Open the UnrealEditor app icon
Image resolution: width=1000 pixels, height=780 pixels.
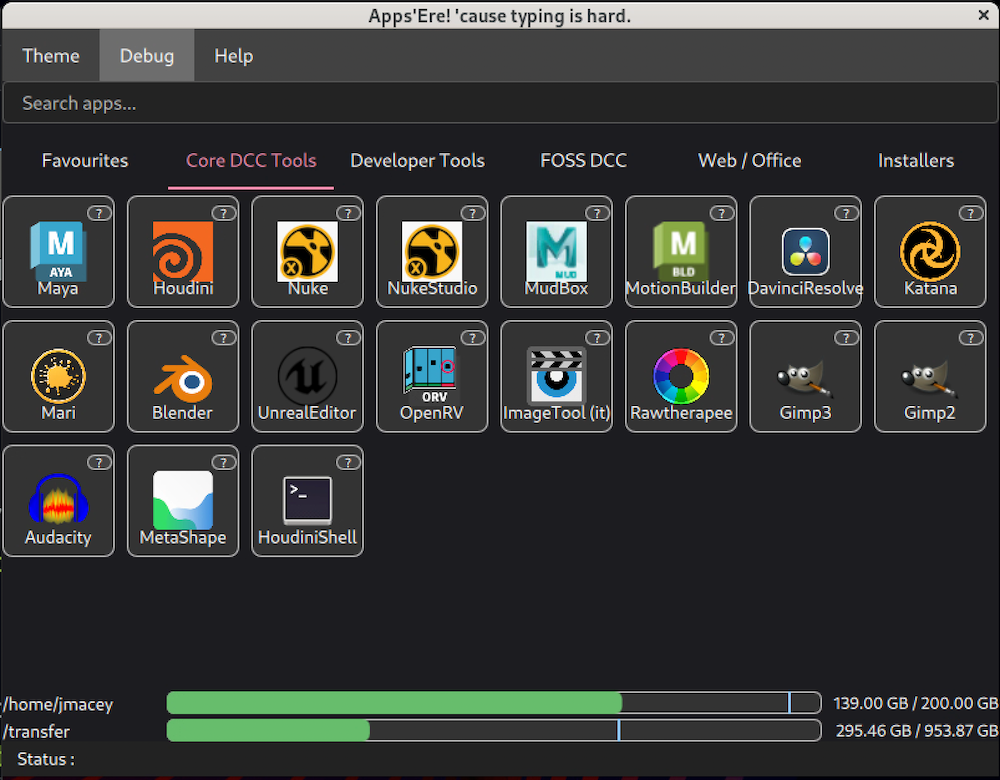click(307, 375)
